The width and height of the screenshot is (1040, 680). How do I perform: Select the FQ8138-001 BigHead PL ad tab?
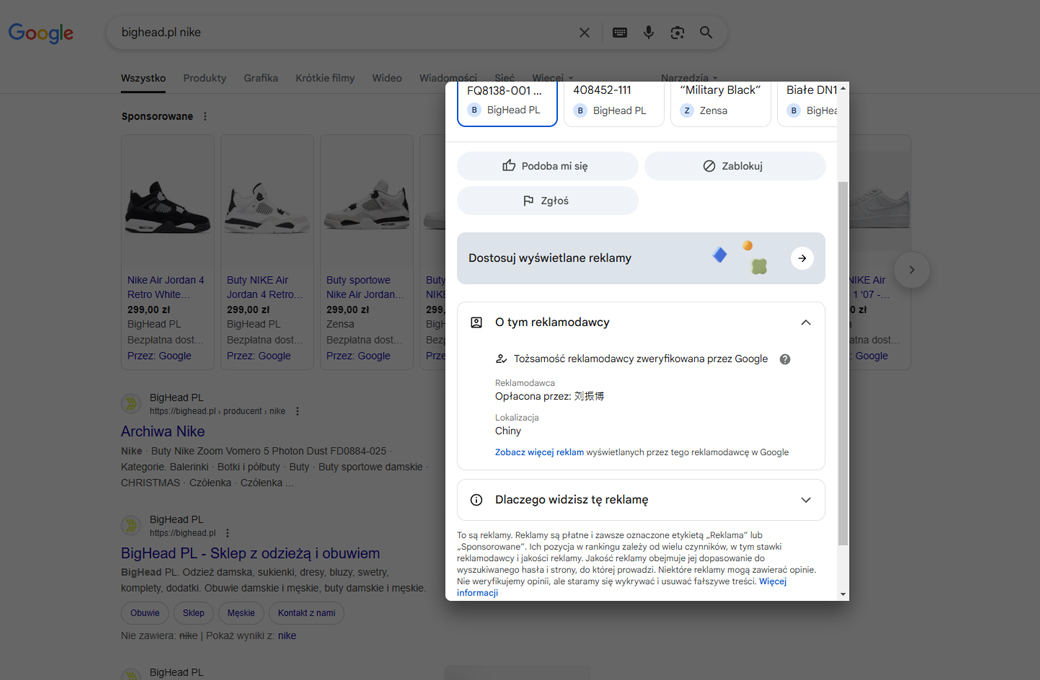[507, 103]
